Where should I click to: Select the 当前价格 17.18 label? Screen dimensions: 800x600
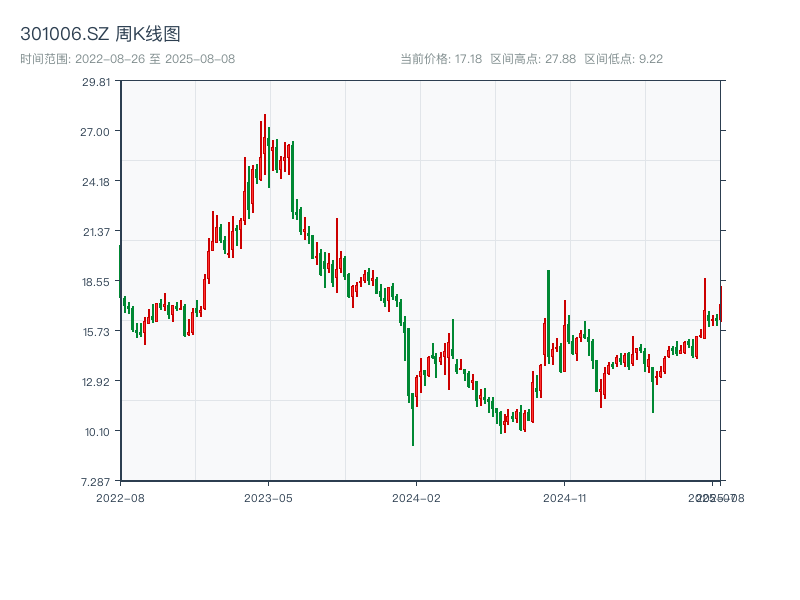pos(441,59)
